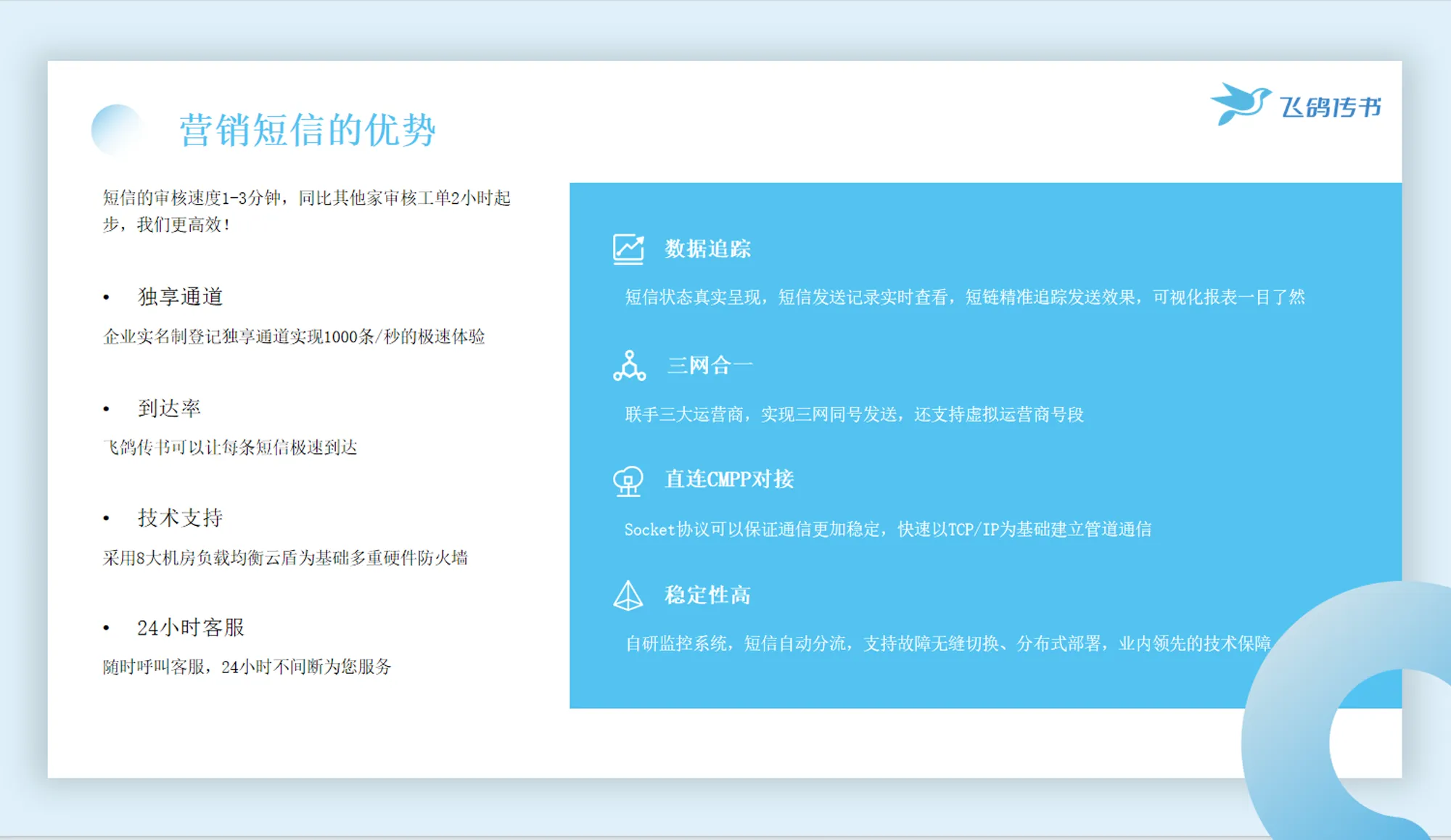
Task: Click the 数据追踪 chart icon
Action: [628, 249]
